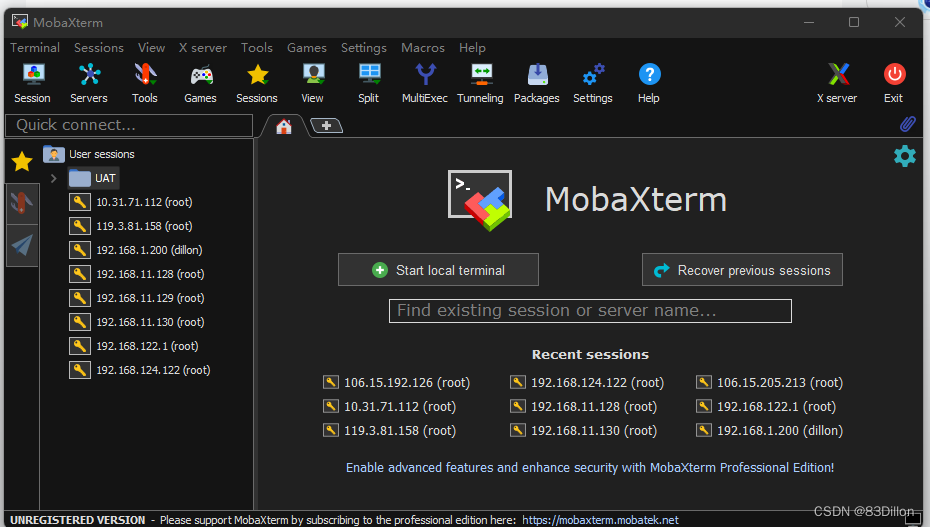Open the Games menu in the menu bar

[307, 47]
